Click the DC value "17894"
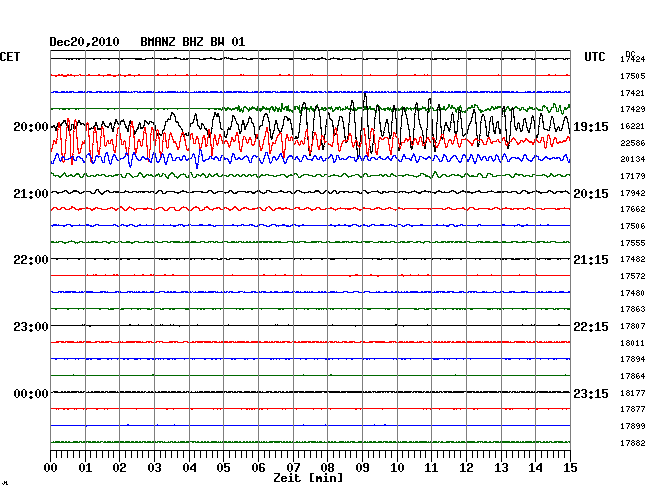Image resolution: width=650 pixels, height=494 pixels. [633, 359]
